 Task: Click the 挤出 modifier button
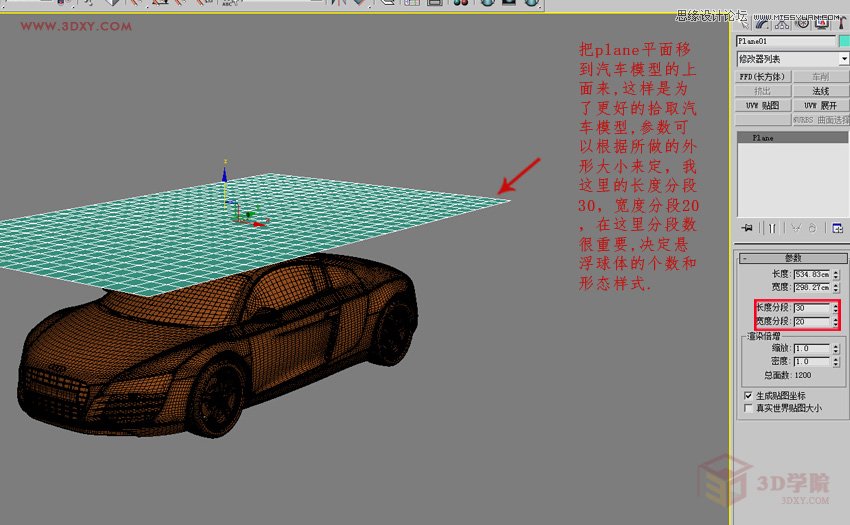click(x=763, y=91)
